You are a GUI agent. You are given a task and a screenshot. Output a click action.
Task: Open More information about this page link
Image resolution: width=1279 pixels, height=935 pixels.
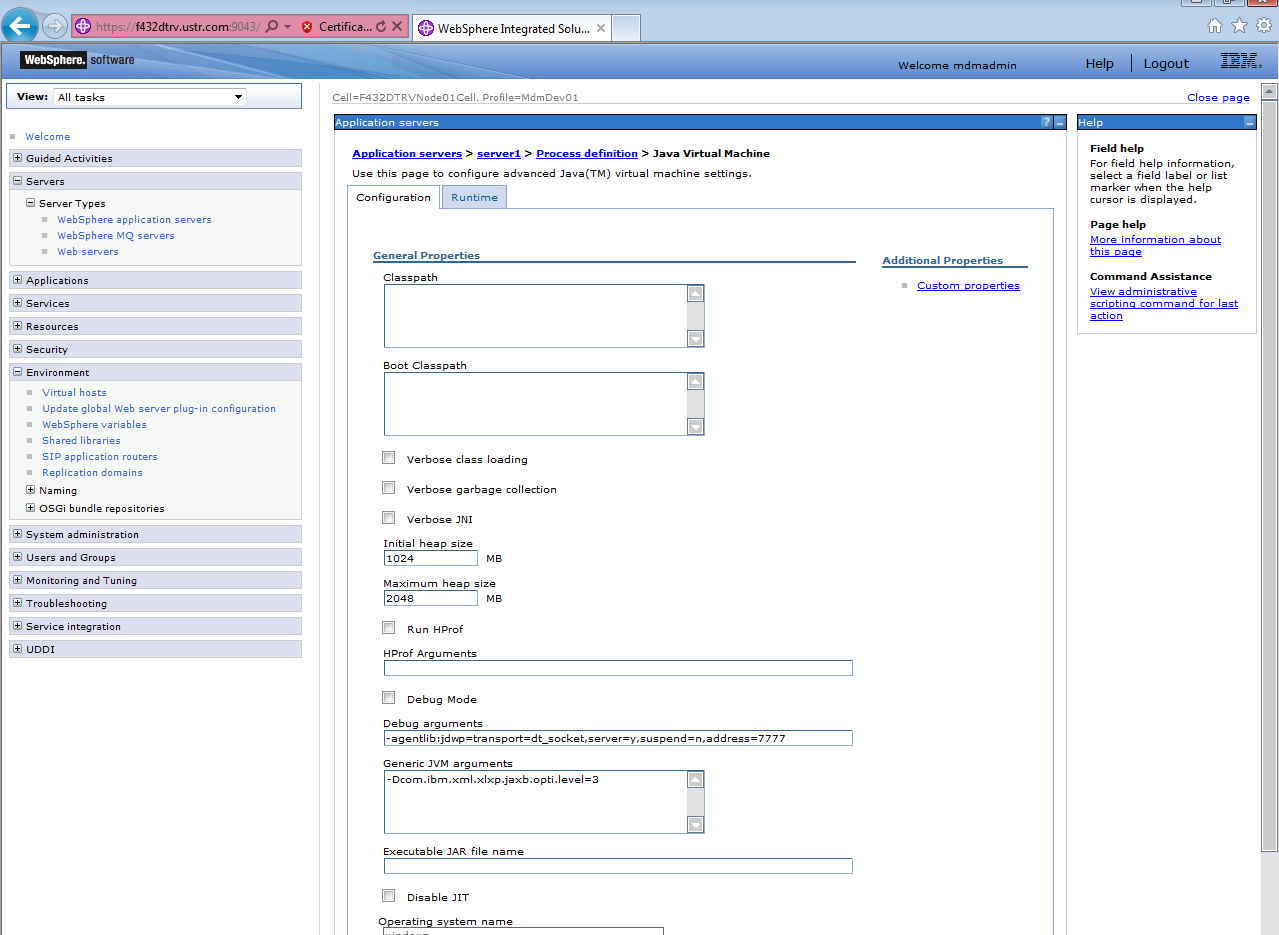point(1155,245)
